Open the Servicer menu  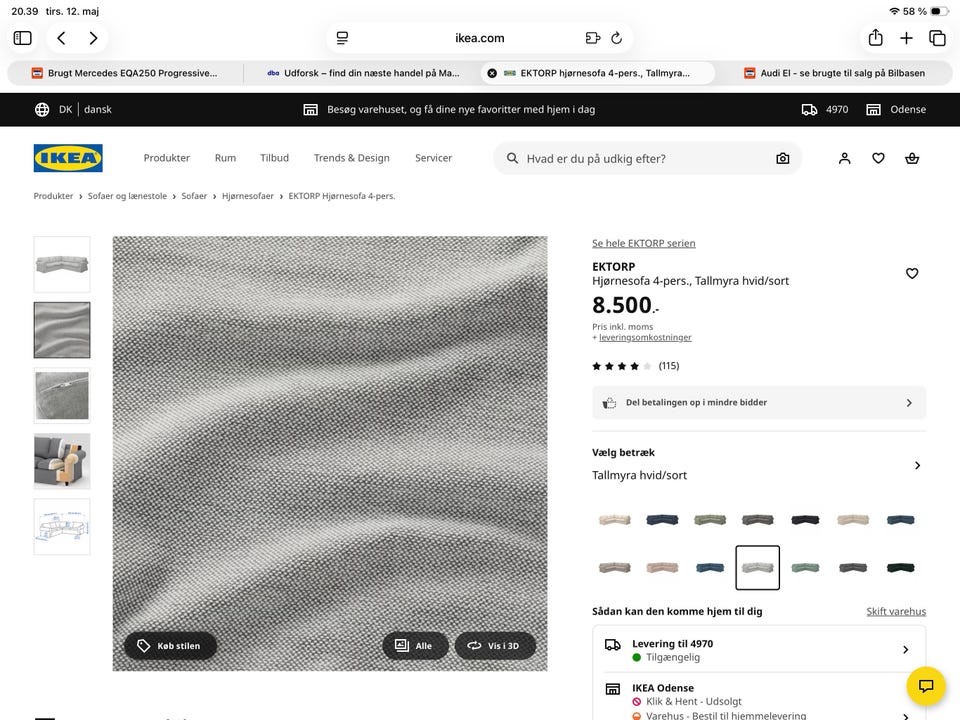click(433, 158)
